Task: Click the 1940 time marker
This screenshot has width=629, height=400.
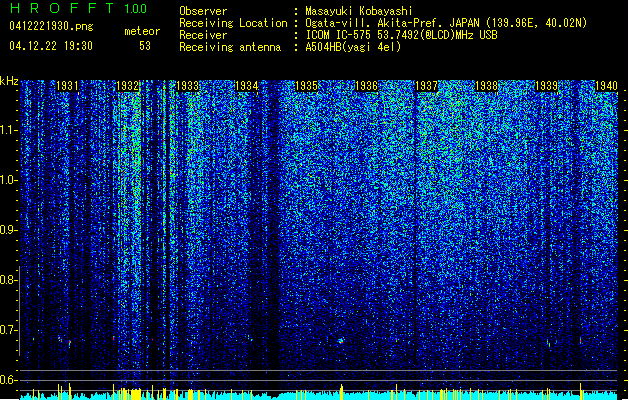Action: (x=606, y=86)
